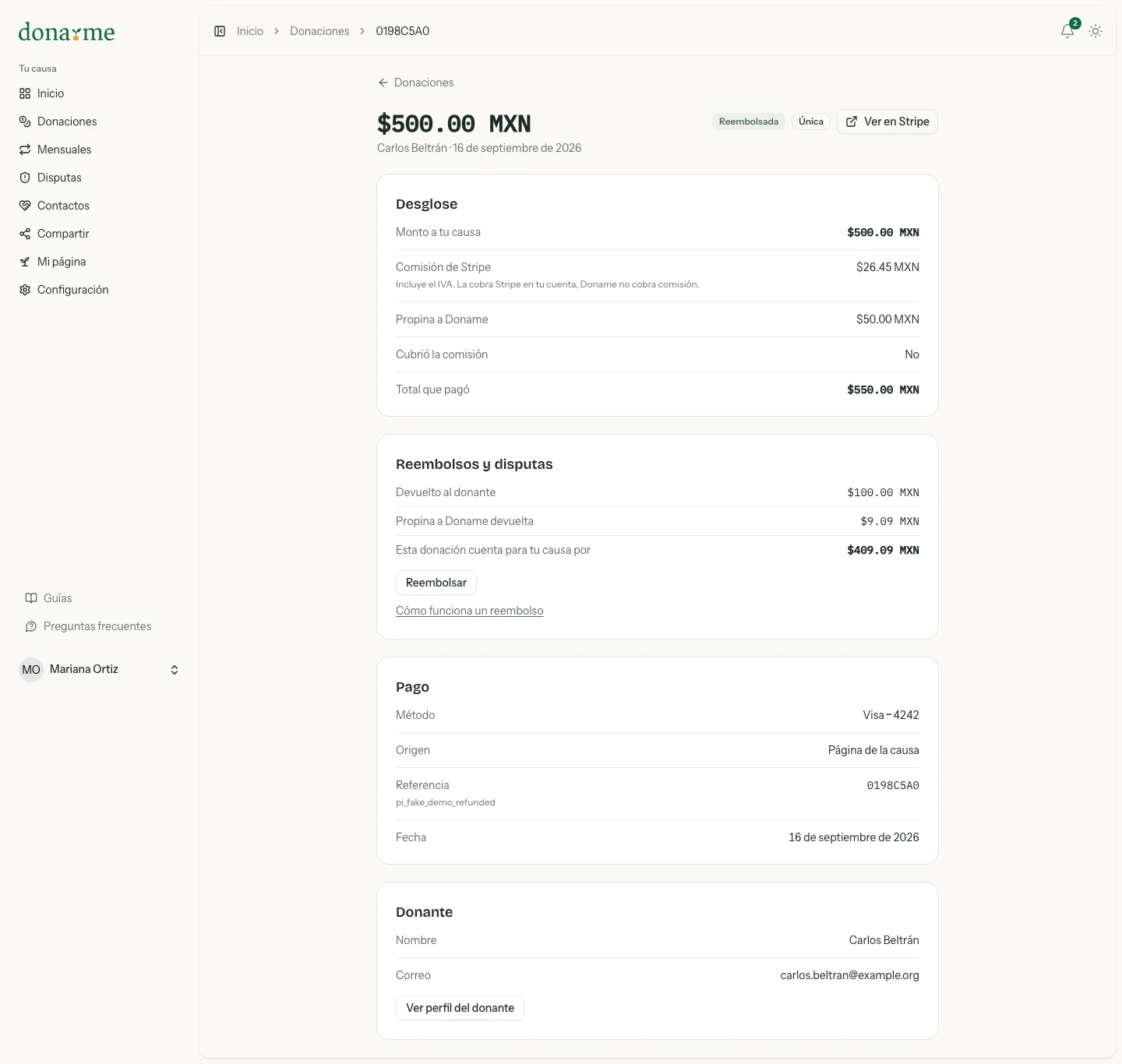1122x1064 pixels.
Task: Click the email carlos.beltran@example.org
Action: (850, 975)
